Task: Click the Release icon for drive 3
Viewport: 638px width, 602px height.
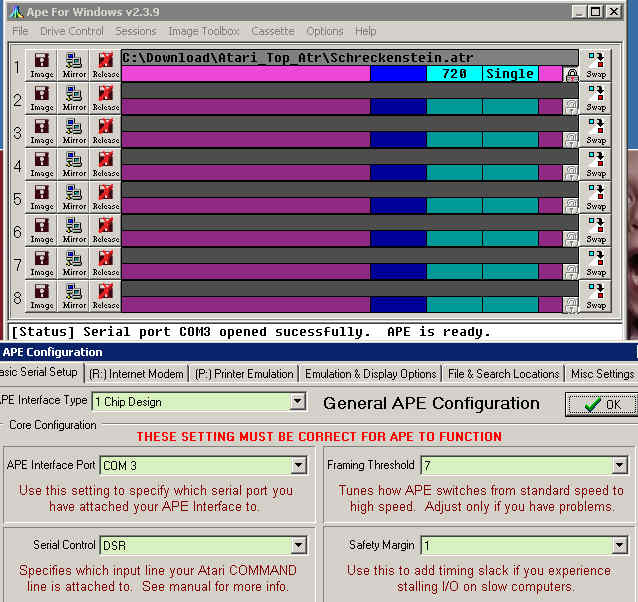Action: point(105,131)
